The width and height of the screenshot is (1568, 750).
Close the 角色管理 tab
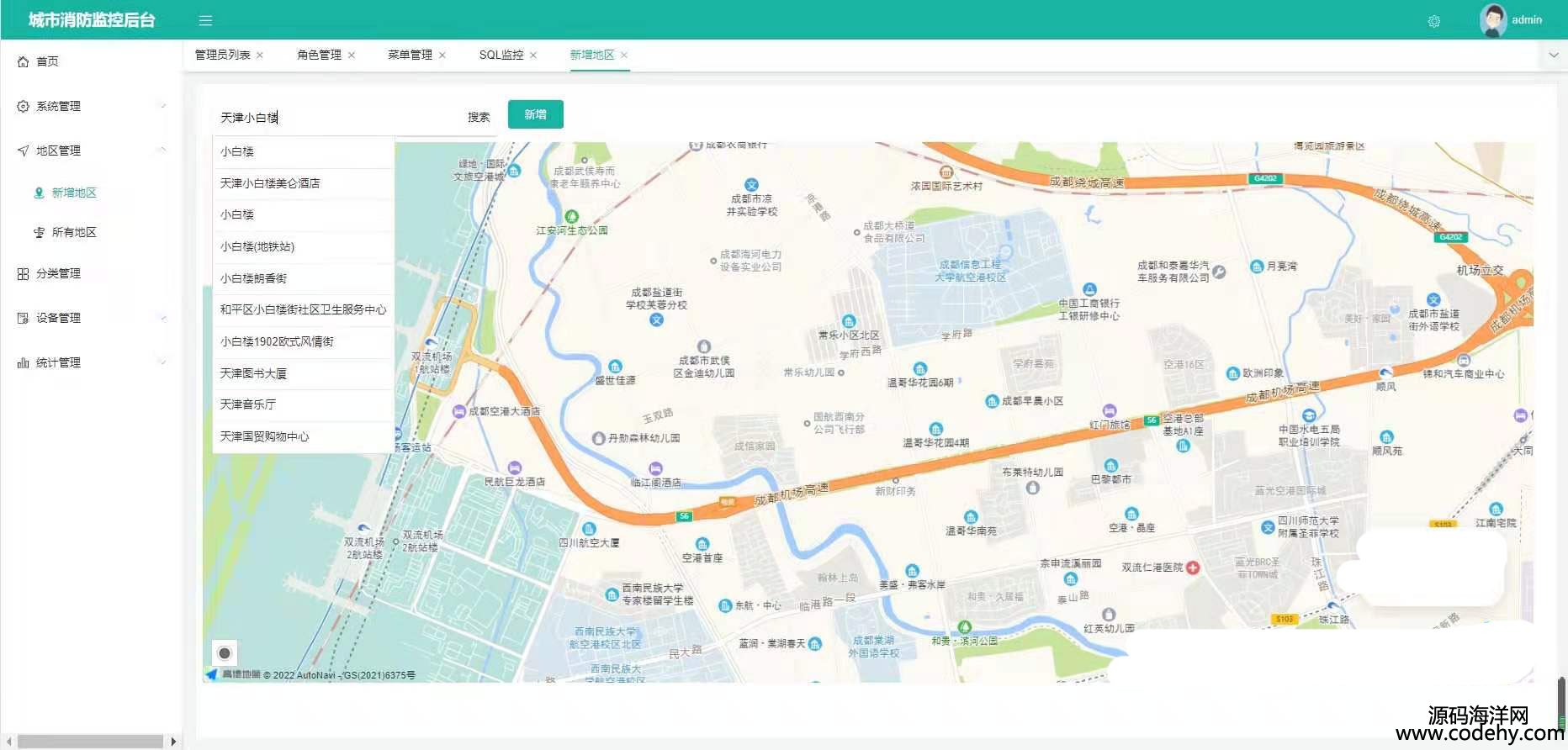(352, 55)
